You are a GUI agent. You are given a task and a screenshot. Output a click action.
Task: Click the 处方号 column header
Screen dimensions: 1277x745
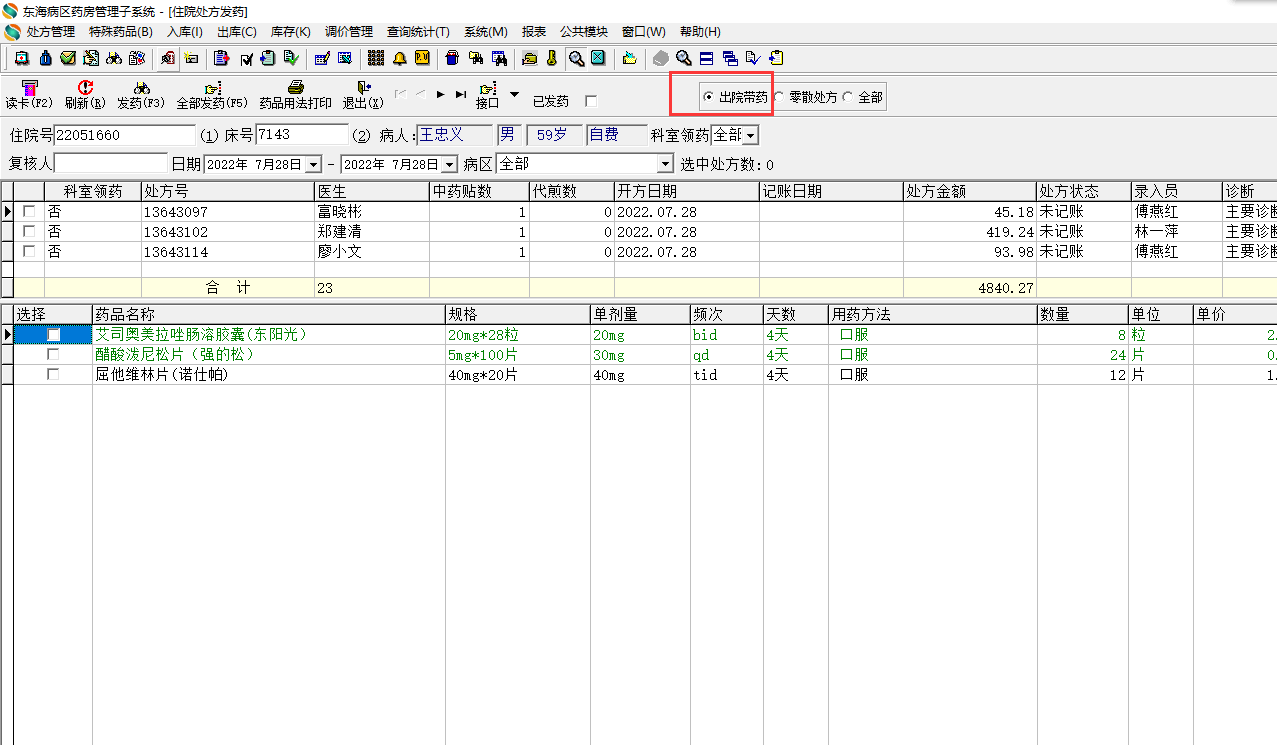coord(227,191)
